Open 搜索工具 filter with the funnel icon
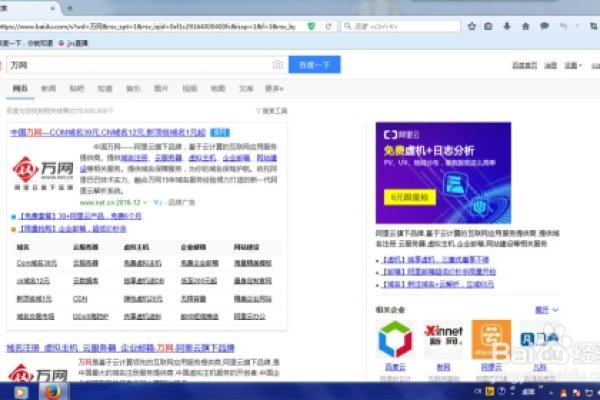Viewport: 600px width, 400px height. coord(271,111)
